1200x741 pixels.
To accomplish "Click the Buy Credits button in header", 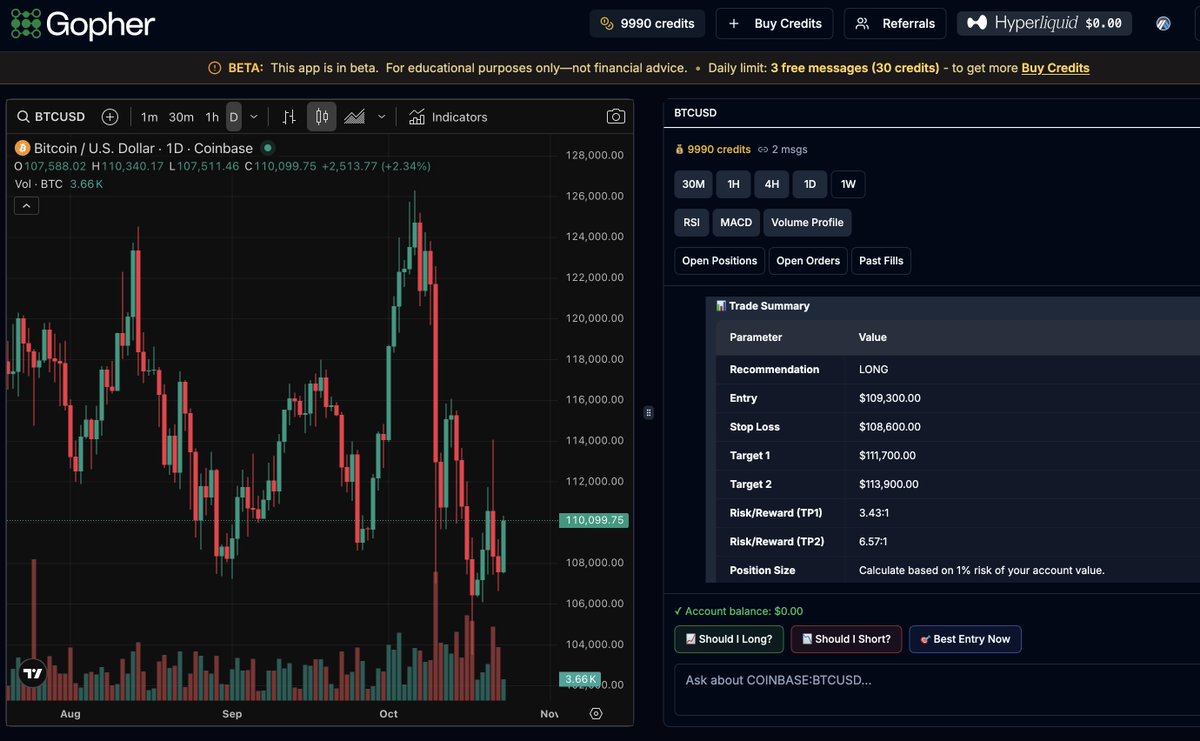I will 775,23.
